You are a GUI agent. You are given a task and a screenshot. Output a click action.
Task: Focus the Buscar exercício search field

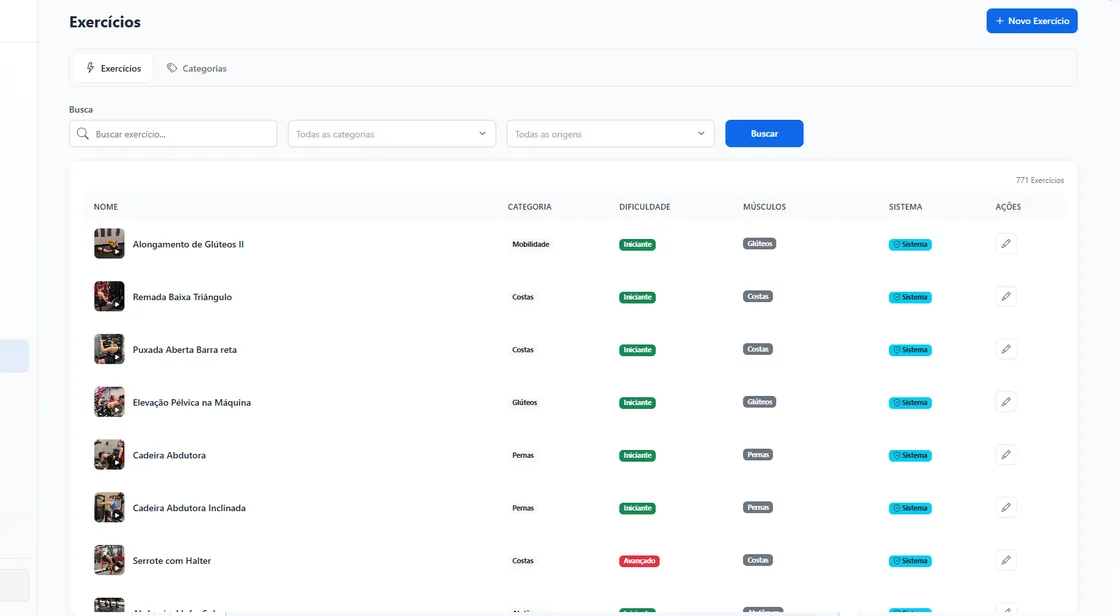coord(173,134)
